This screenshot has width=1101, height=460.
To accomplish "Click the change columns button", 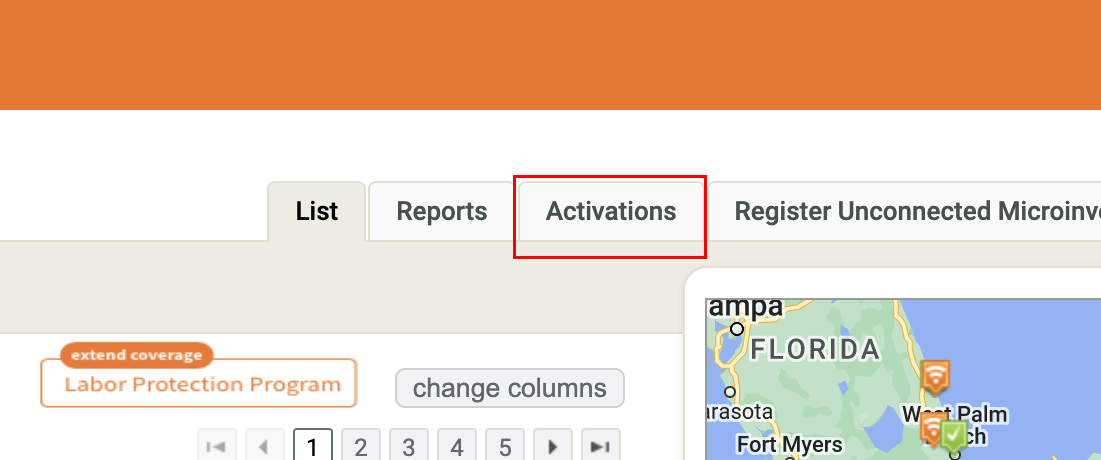I will pyautogui.click(x=510, y=388).
